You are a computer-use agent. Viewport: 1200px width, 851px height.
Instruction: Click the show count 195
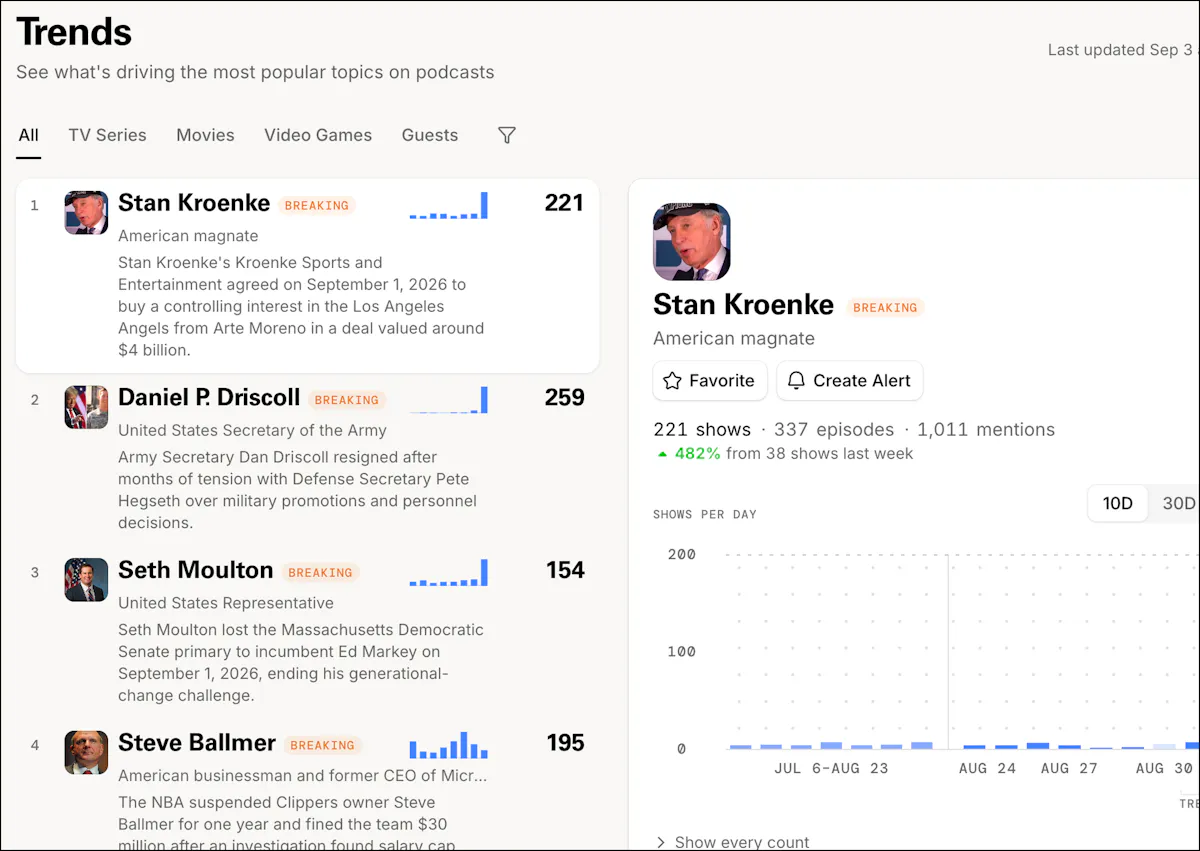(x=566, y=744)
